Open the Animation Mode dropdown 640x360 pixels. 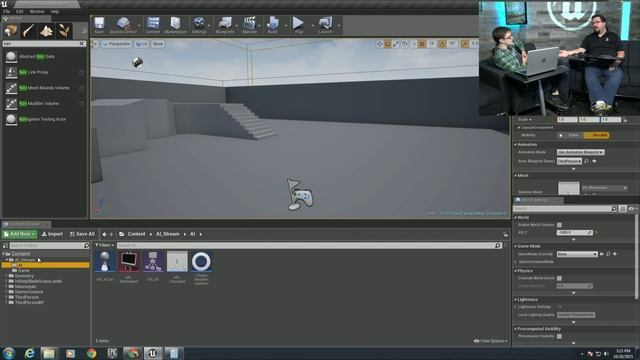coord(580,152)
